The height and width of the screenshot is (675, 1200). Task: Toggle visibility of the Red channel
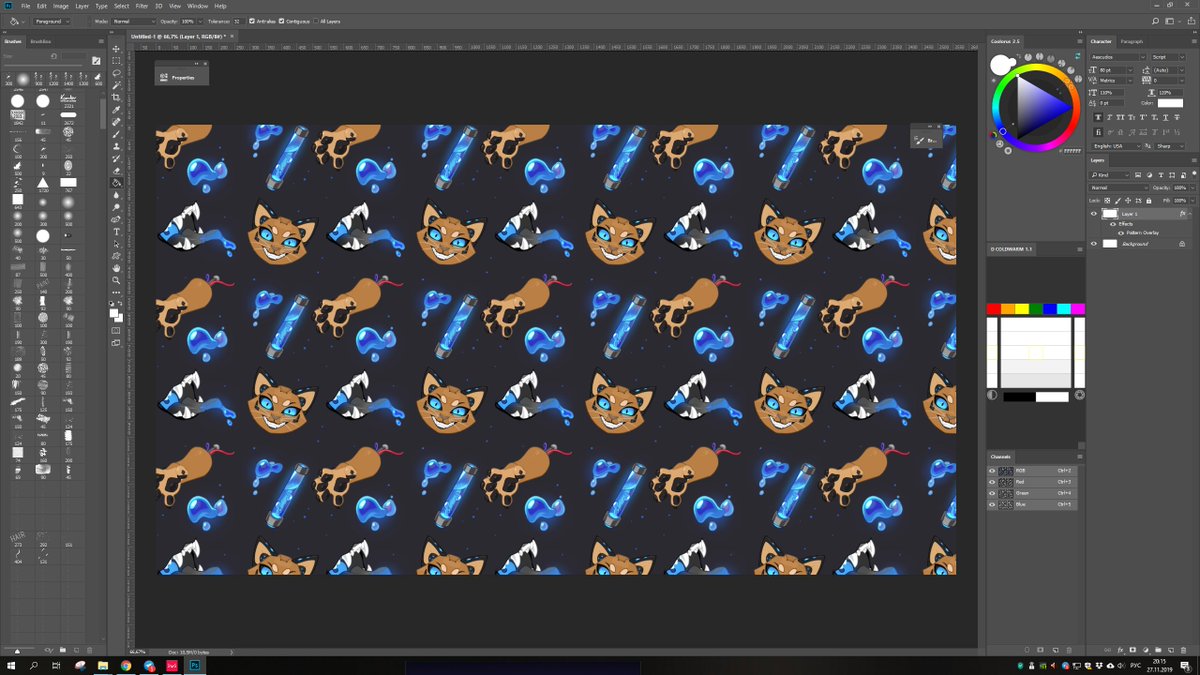[x=992, y=481]
